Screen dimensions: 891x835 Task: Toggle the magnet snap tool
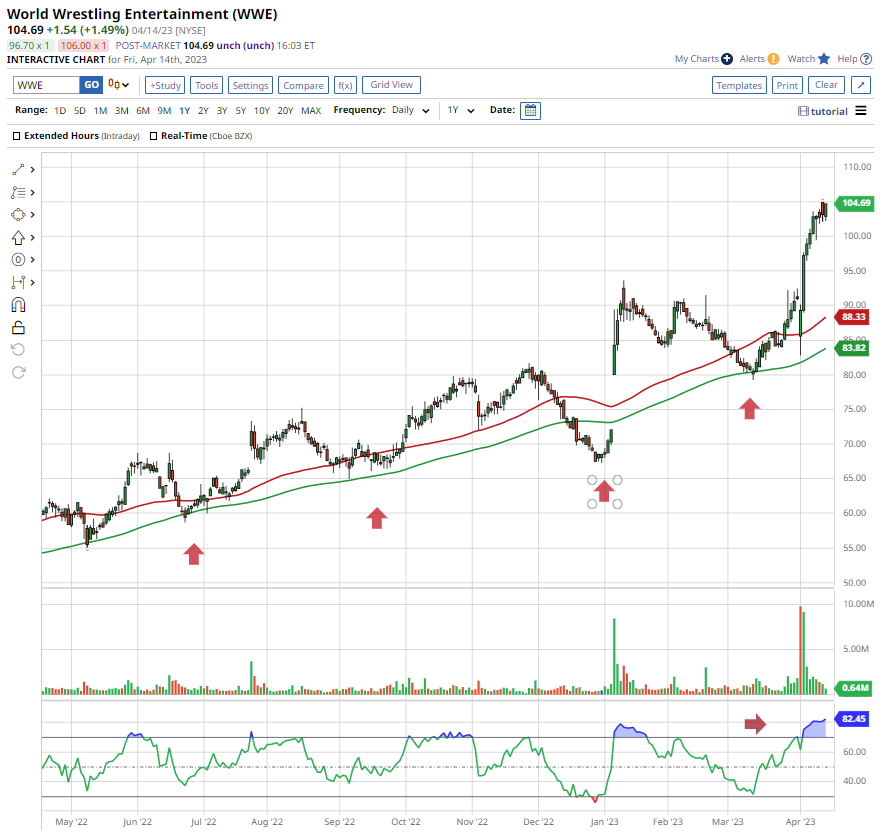point(18,305)
